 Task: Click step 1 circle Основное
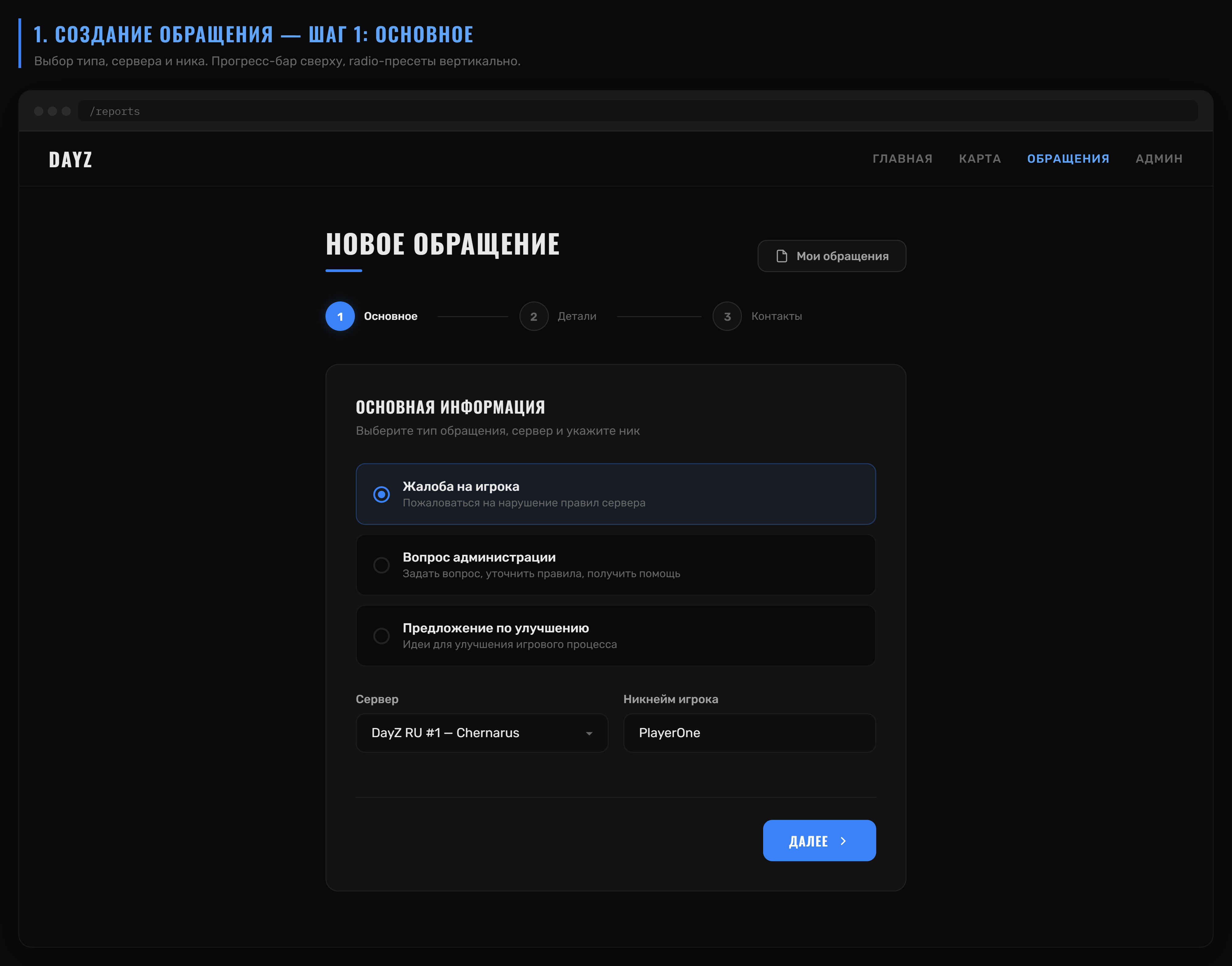point(340,316)
